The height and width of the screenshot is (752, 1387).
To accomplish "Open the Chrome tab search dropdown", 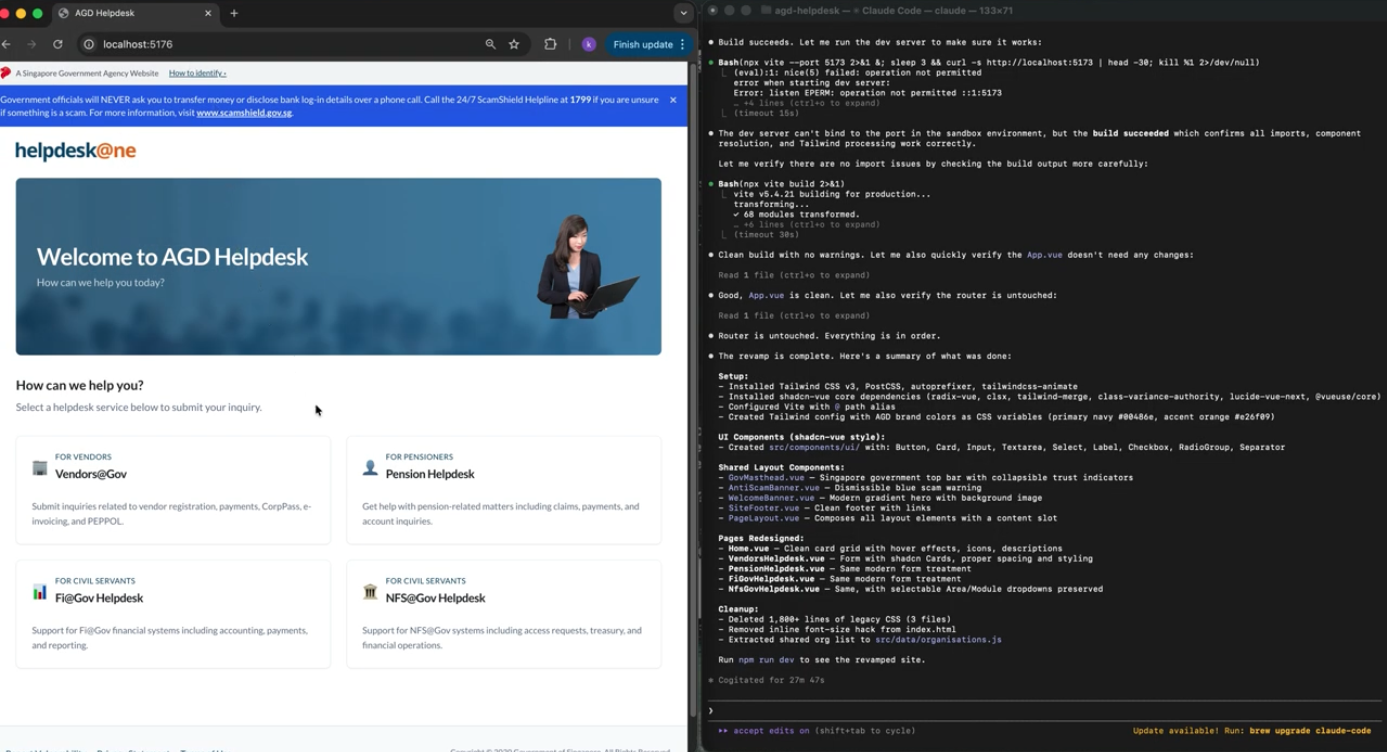I will 683,13.
